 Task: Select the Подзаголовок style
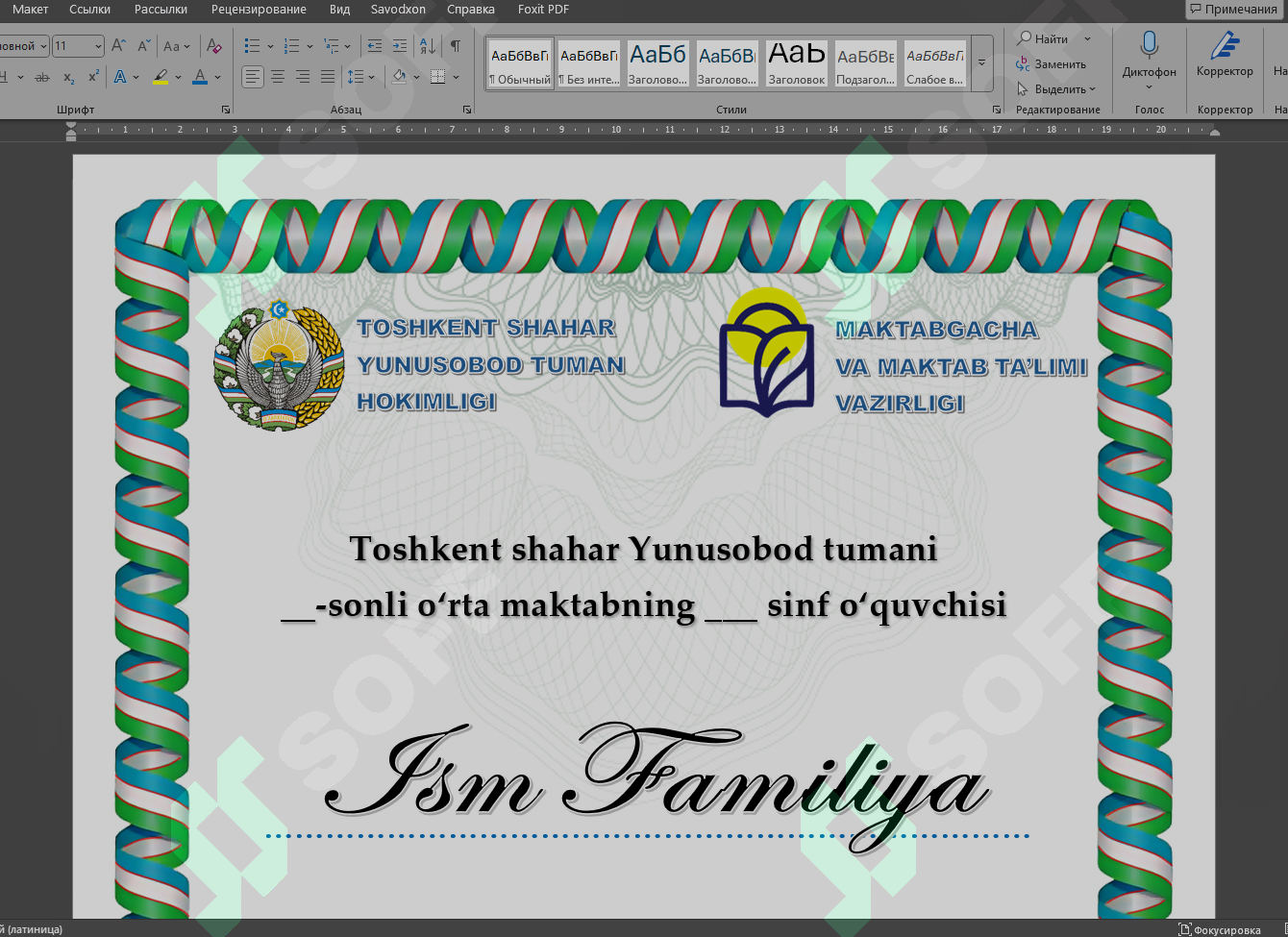865,63
